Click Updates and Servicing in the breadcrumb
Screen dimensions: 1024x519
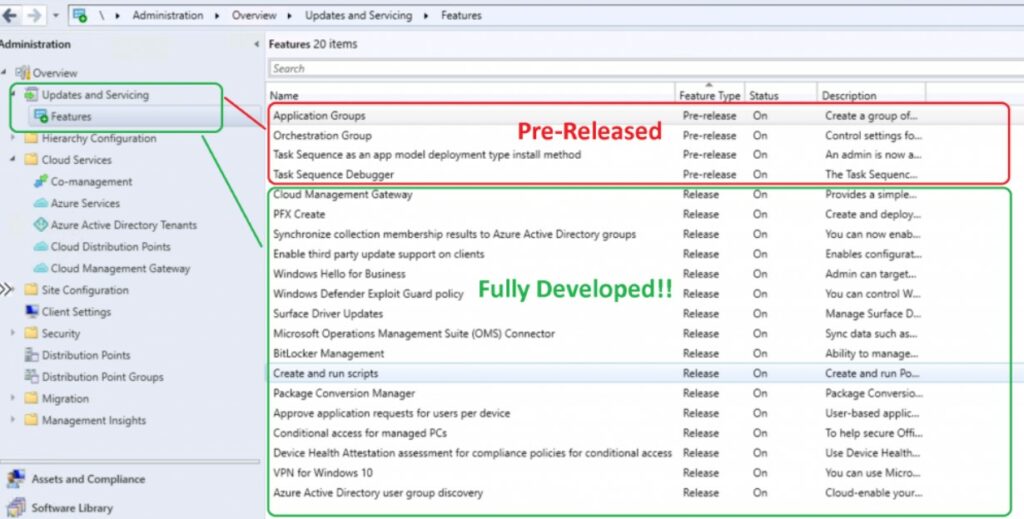point(359,15)
